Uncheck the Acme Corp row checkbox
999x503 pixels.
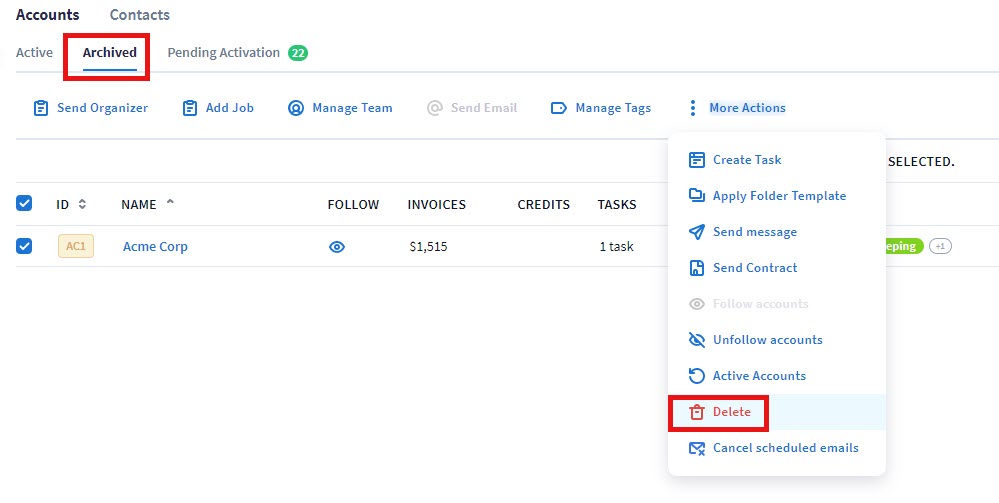pyautogui.click(x=25, y=246)
